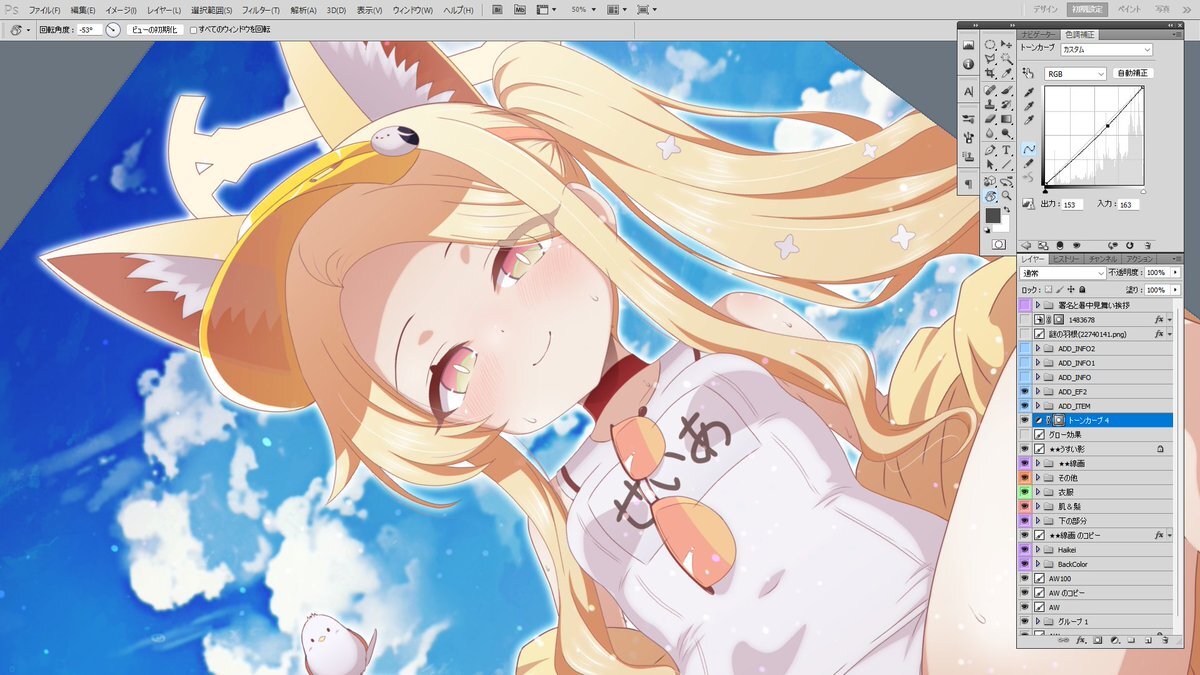
Task: Expand the 肌＆髪 layer group
Action: (1038, 506)
